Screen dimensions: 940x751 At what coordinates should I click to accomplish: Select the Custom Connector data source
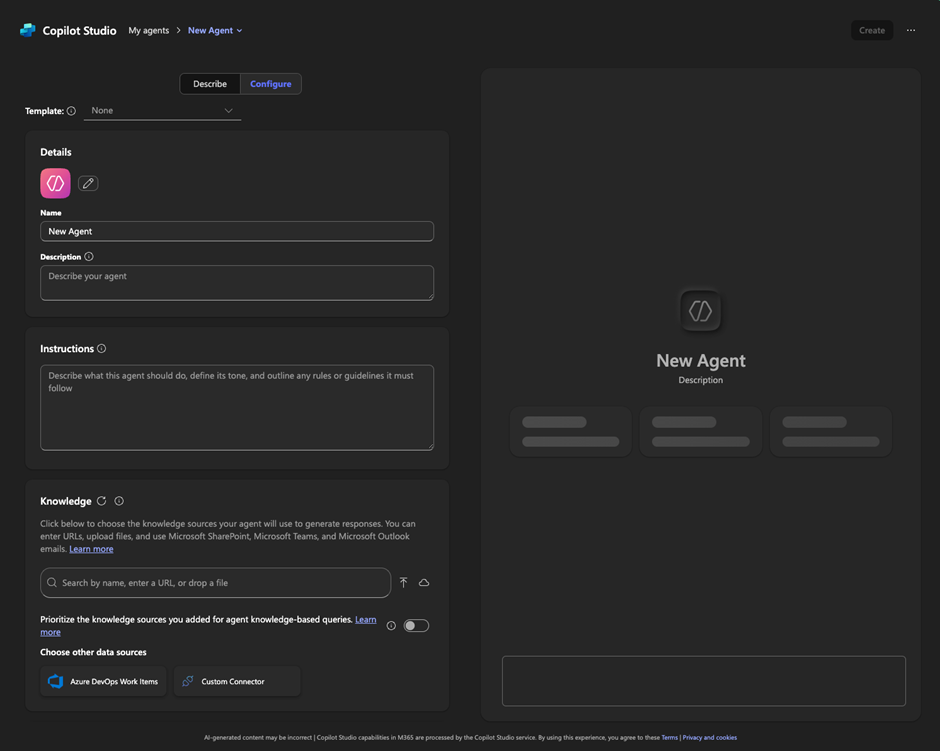coord(237,681)
